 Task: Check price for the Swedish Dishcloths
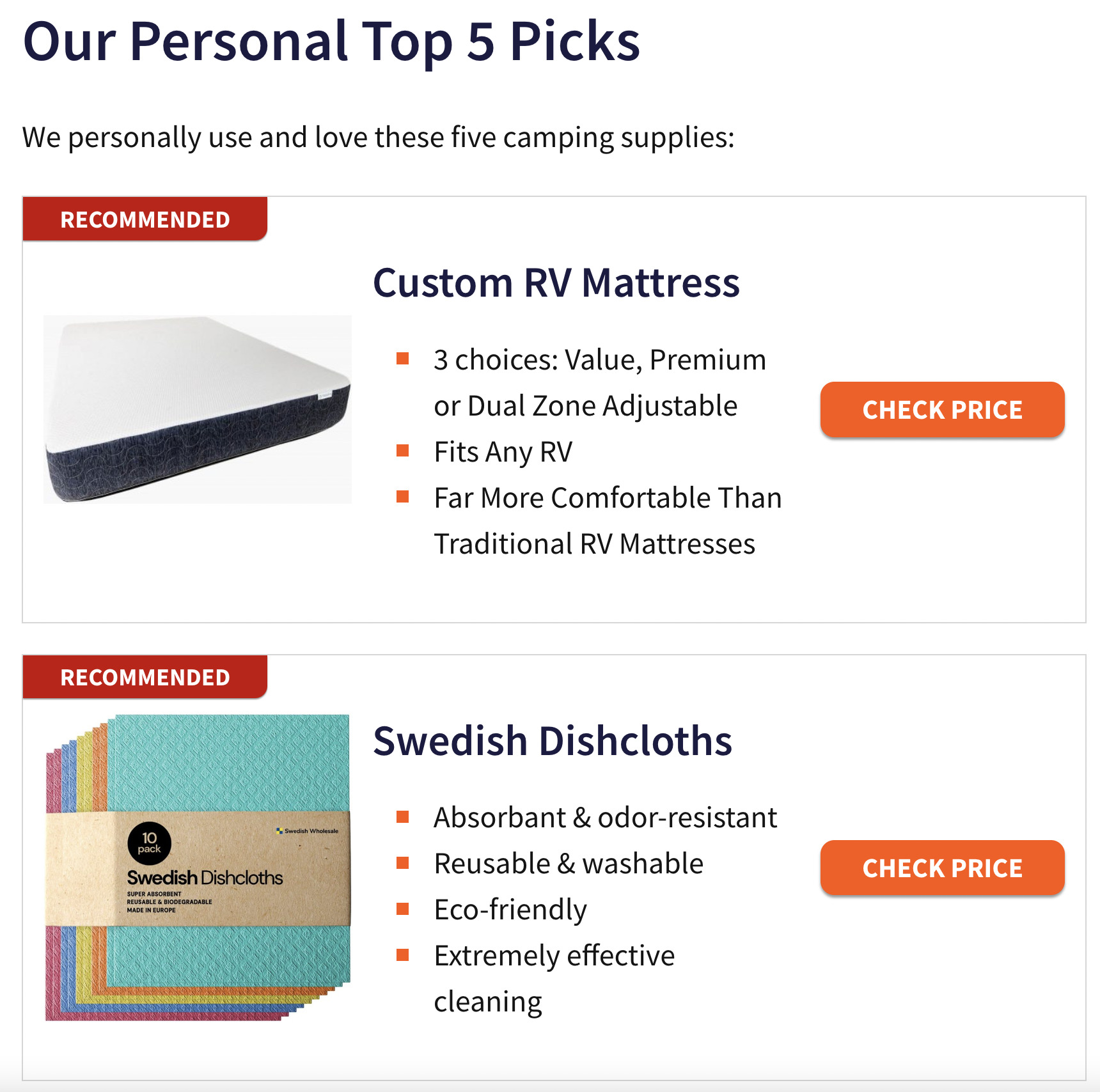click(x=942, y=868)
